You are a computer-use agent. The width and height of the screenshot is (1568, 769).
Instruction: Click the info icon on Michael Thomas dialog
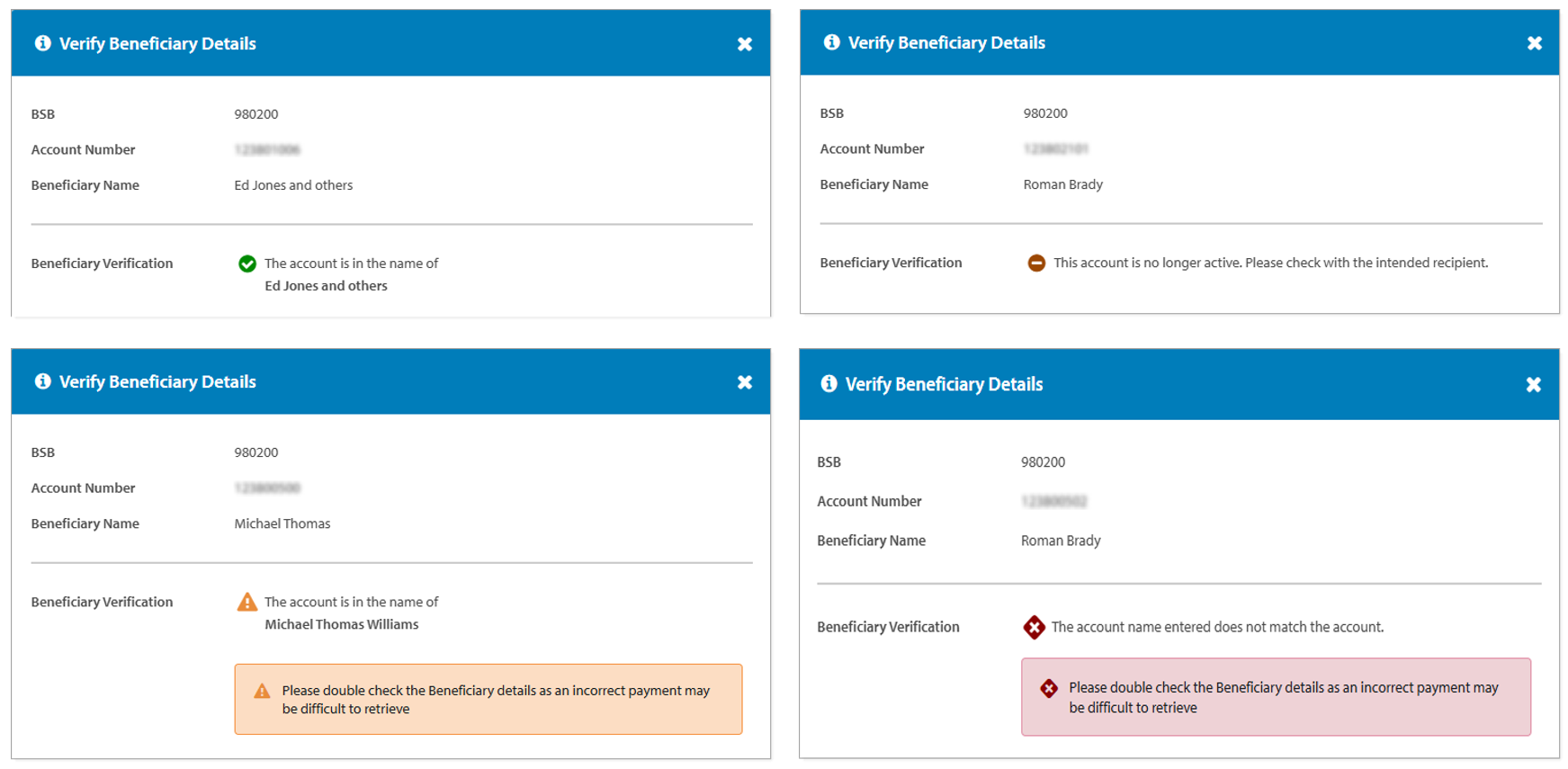tap(43, 381)
